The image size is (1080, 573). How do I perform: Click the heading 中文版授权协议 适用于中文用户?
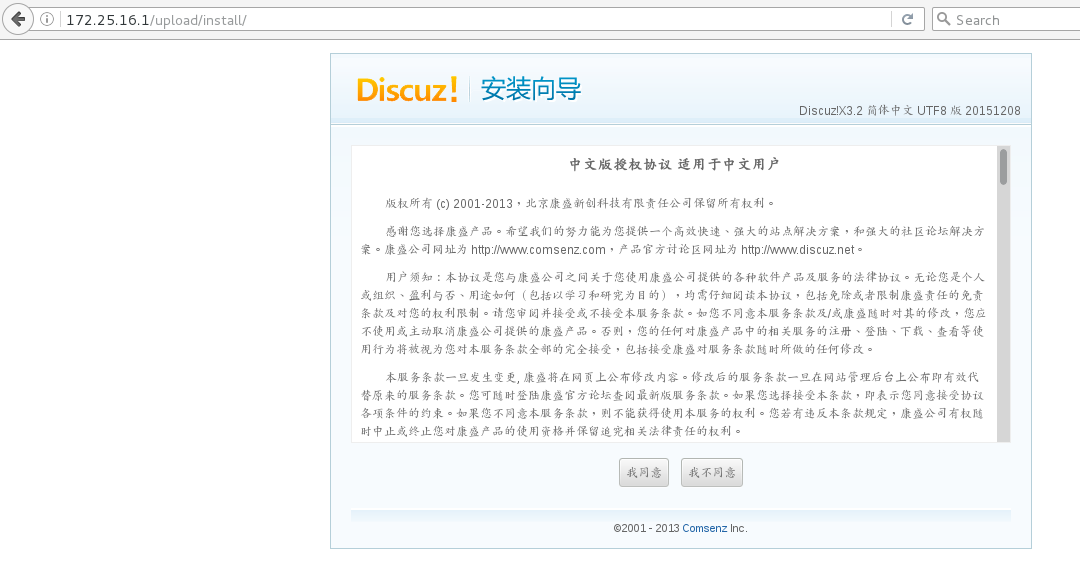tap(674, 164)
